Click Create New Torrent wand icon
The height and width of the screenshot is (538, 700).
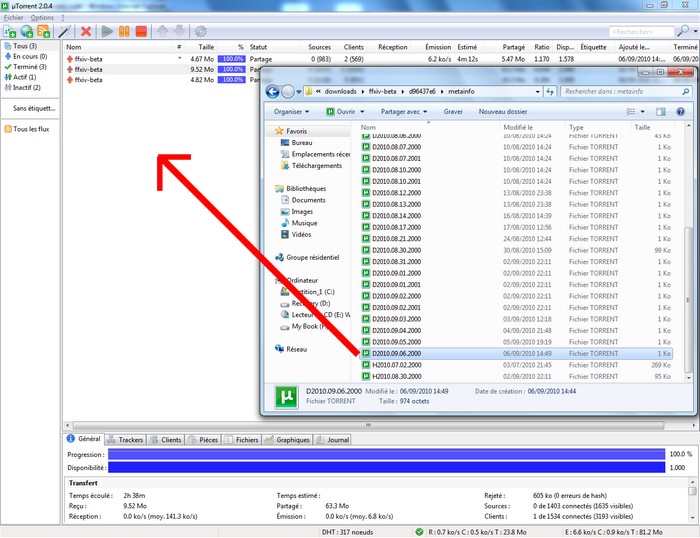click(x=65, y=31)
